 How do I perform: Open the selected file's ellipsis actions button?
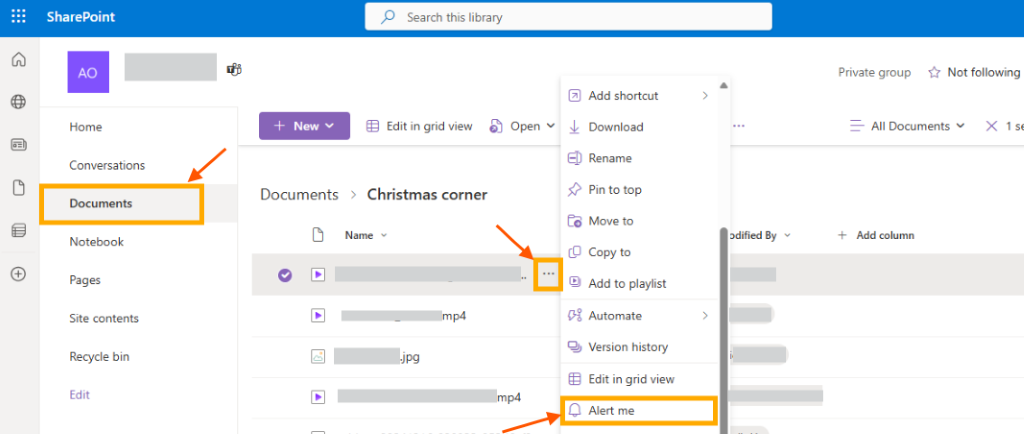[x=548, y=274]
